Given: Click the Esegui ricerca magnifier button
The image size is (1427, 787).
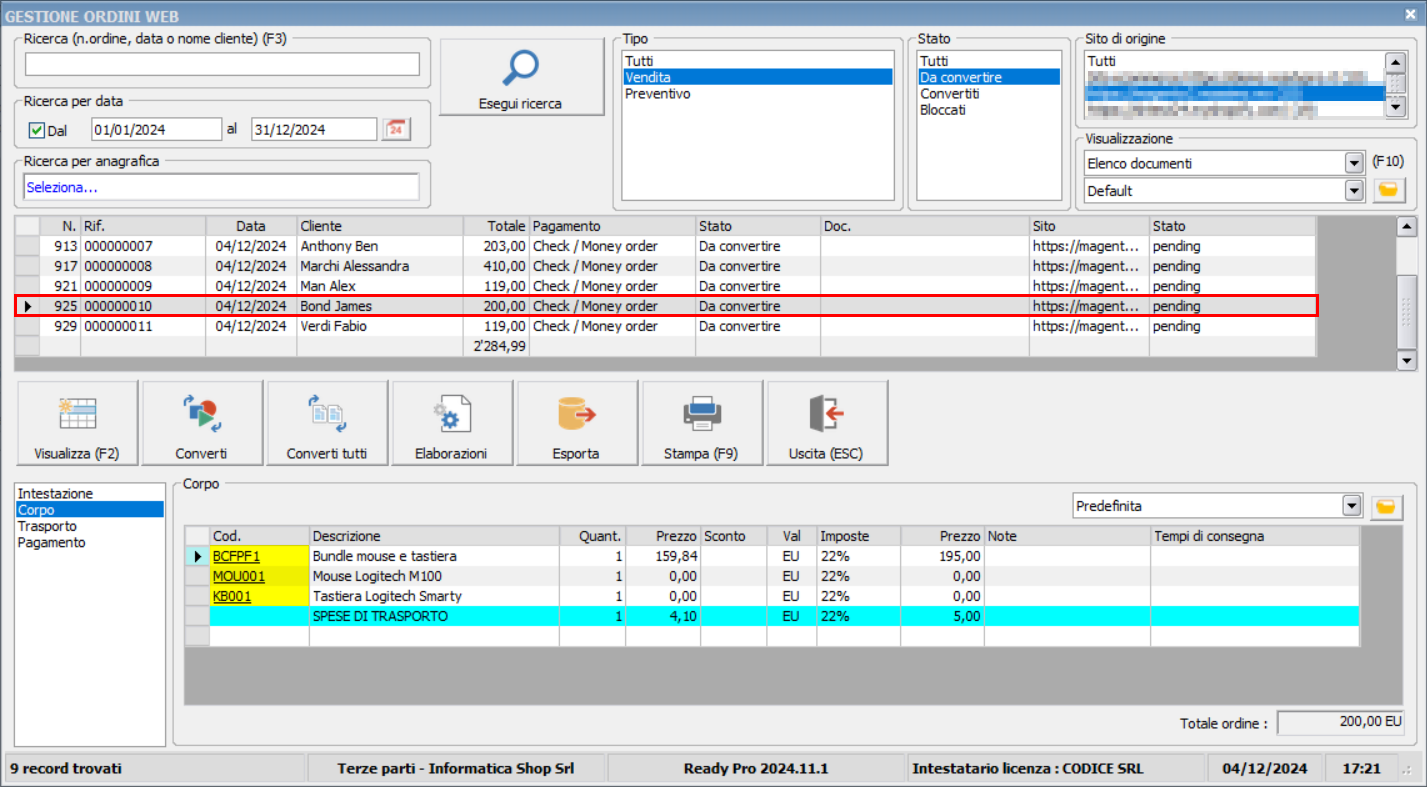Looking at the screenshot, I should [522, 78].
